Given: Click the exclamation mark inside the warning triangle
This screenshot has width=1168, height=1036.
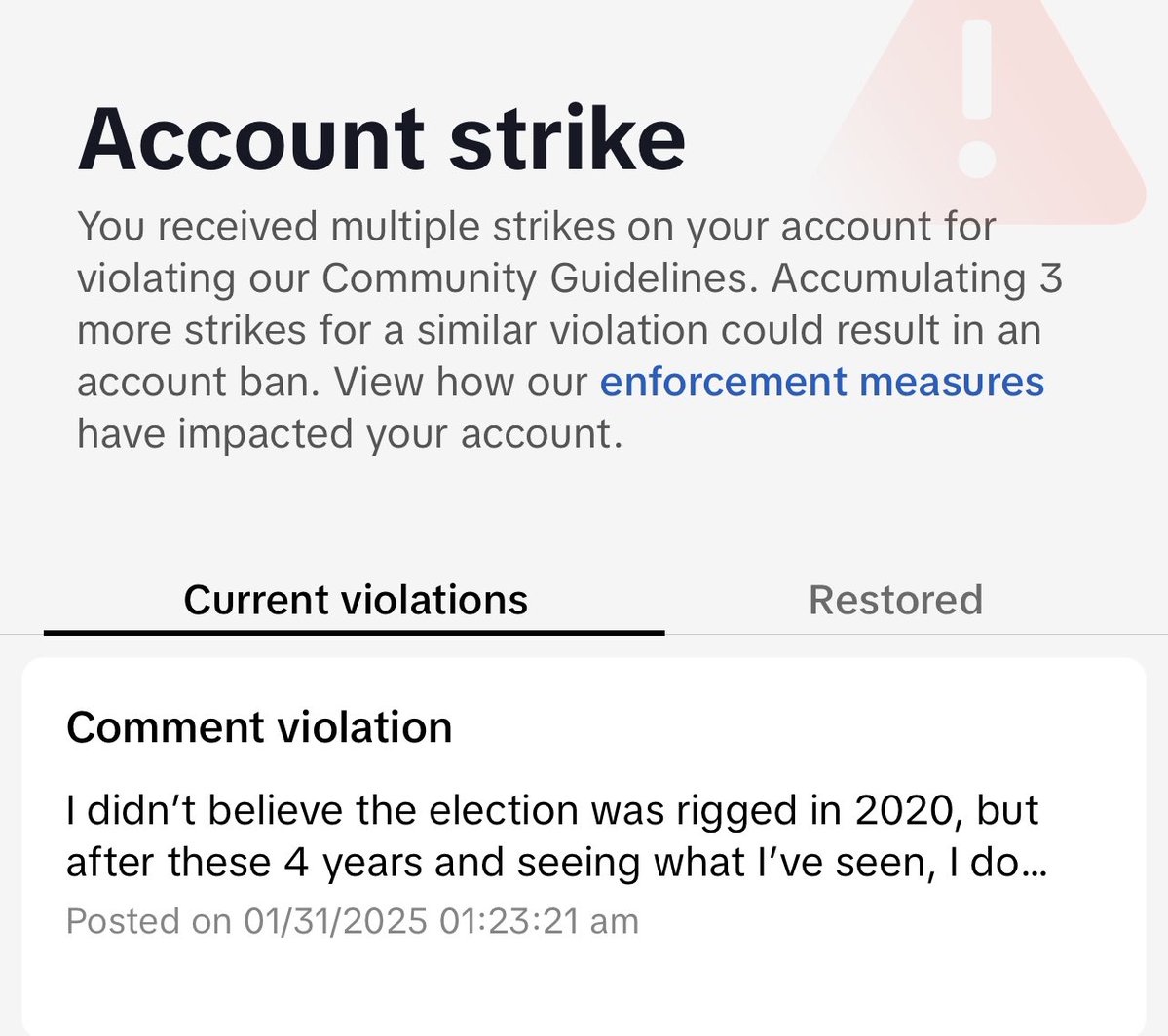Looking at the screenshot, I should 976,97.
